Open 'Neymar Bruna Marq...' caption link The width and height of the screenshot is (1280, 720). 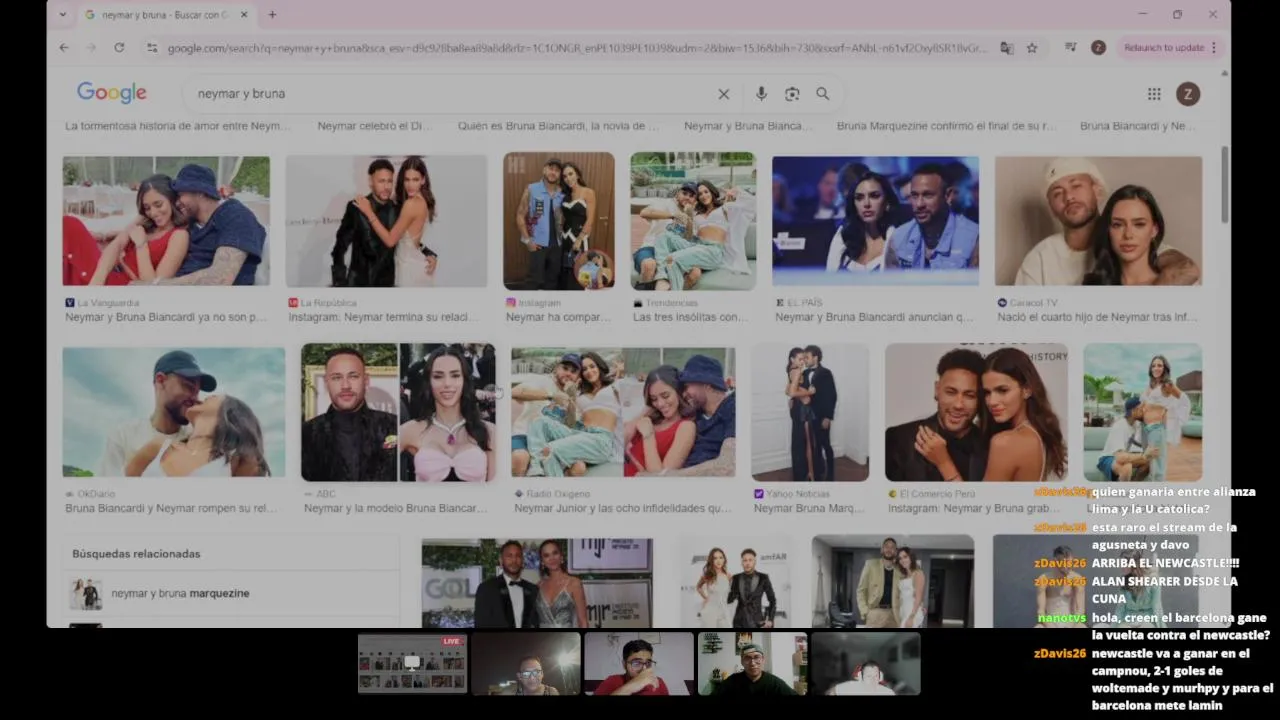pos(809,508)
